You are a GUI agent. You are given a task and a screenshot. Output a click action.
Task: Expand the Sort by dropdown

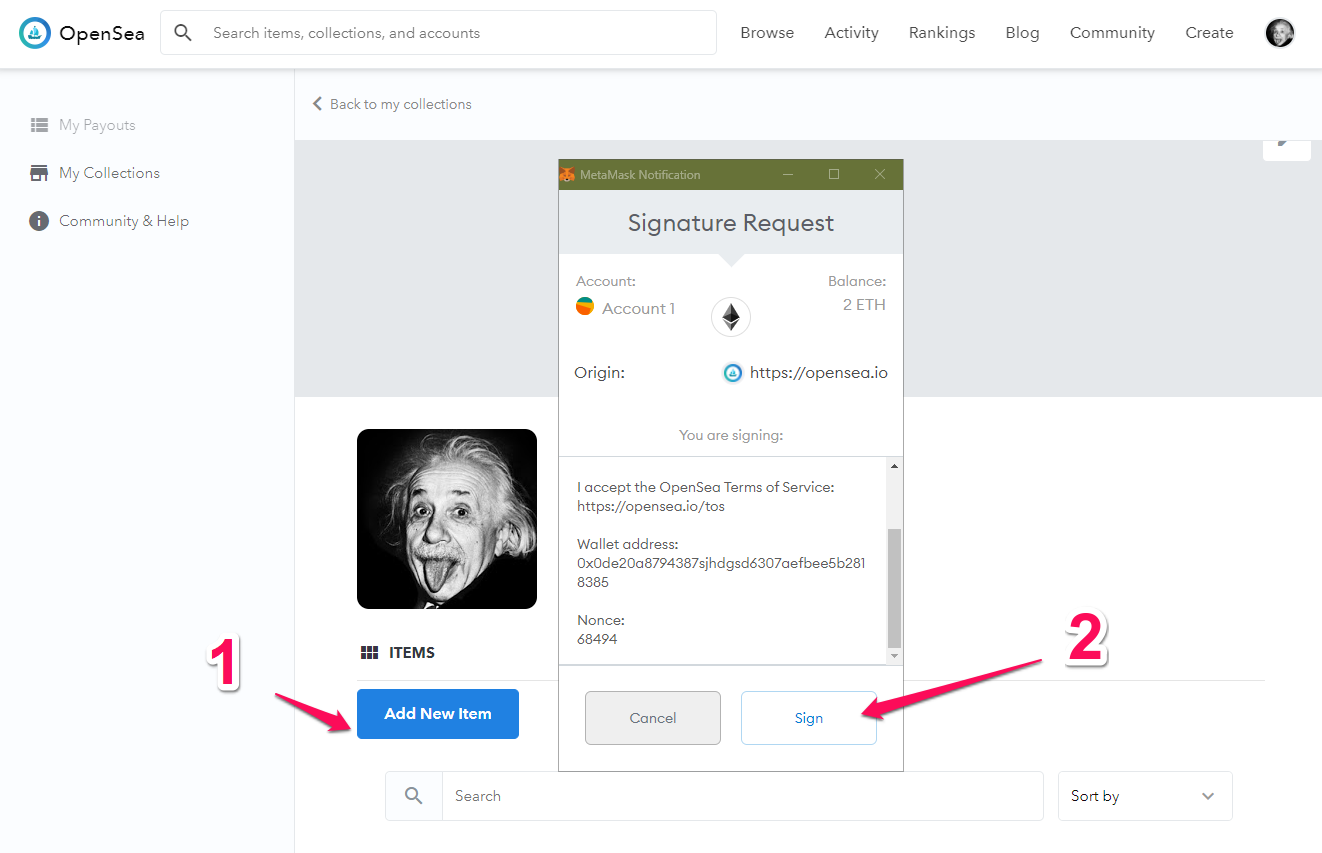pyautogui.click(x=1145, y=796)
